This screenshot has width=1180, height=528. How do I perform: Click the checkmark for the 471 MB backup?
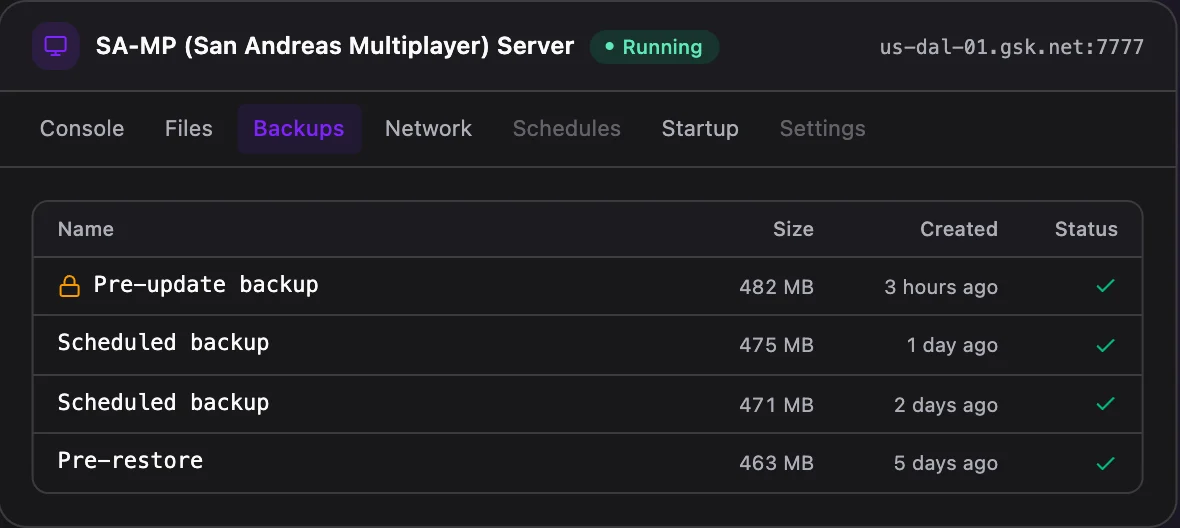click(1105, 404)
